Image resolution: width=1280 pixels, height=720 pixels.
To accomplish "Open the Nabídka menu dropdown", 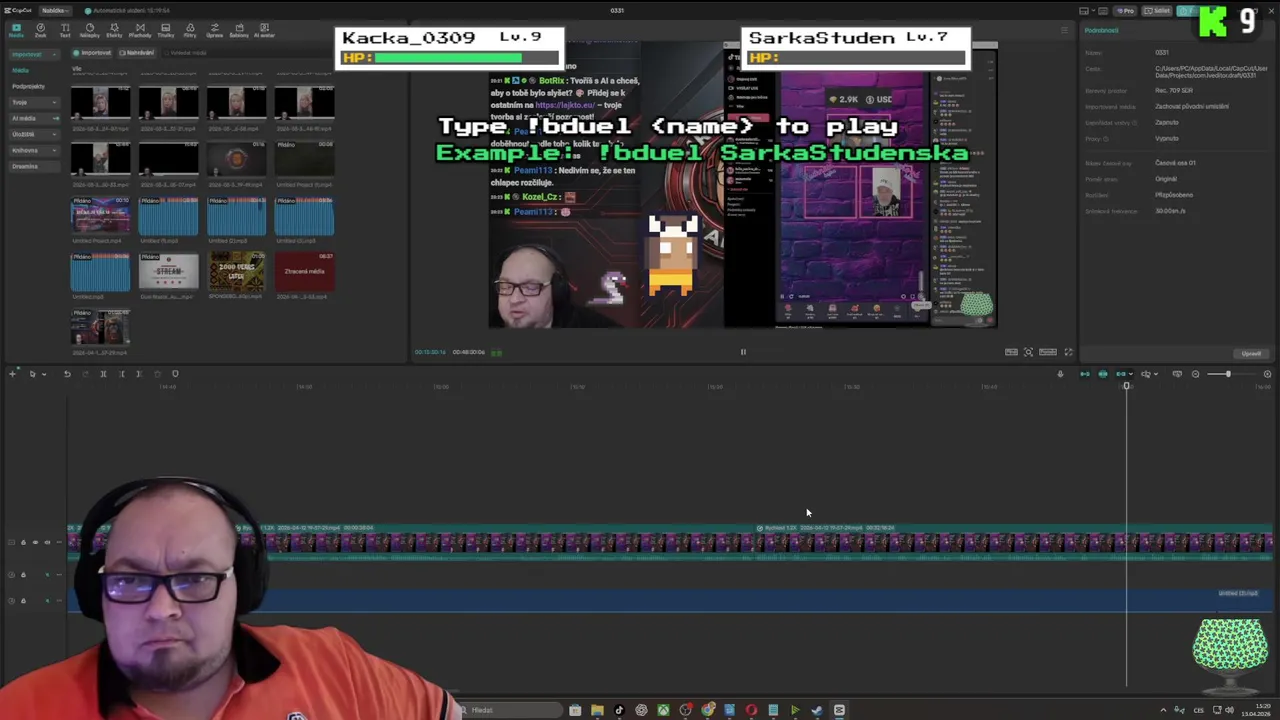I will [55, 11].
